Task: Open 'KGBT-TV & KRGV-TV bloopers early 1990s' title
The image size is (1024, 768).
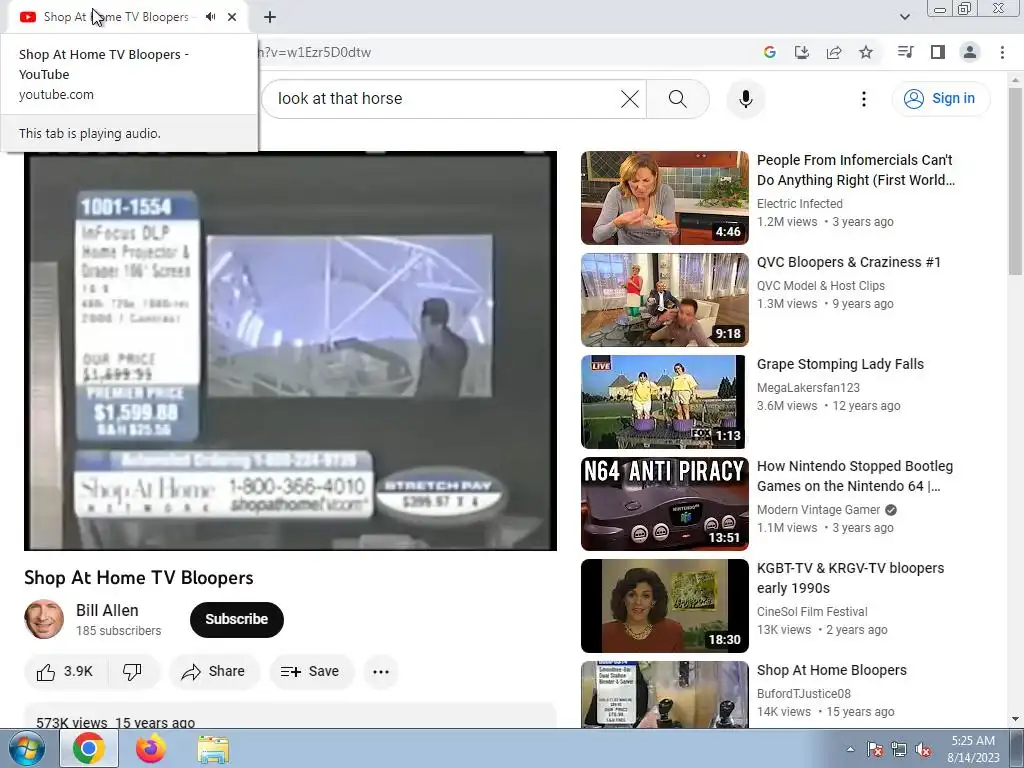Action: (850, 578)
